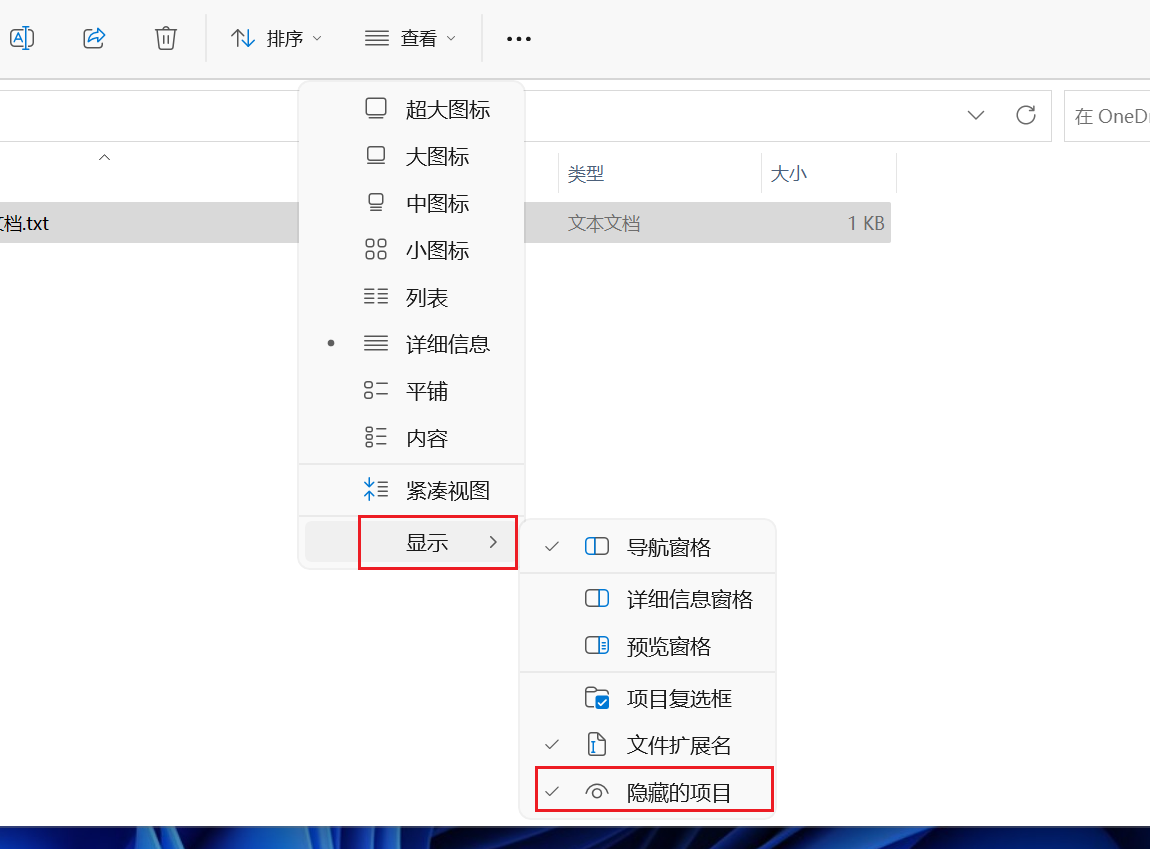Click the Rename icon in toolbar
This screenshot has height=849, width=1150.
tap(21, 38)
